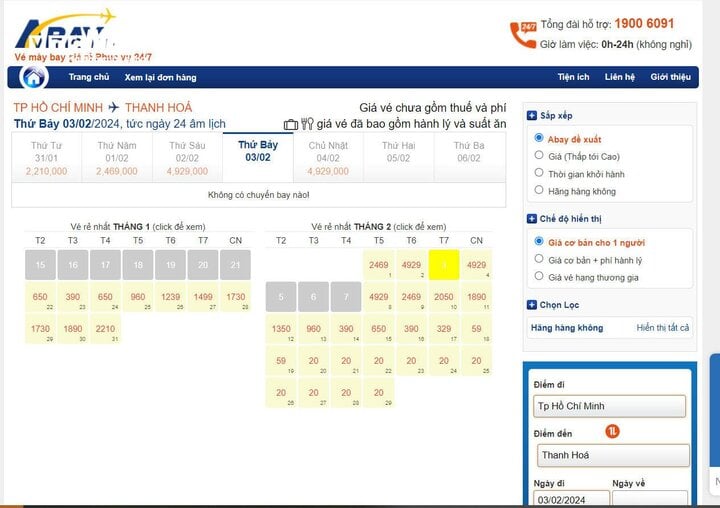Toggle the Chọn Lọc filter section
This screenshot has height=508, width=720.
[532, 305]
